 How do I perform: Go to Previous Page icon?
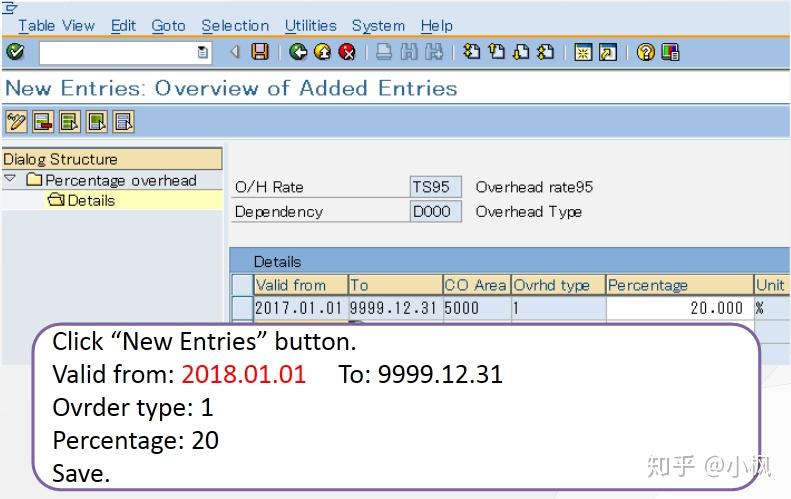(496, 52)
